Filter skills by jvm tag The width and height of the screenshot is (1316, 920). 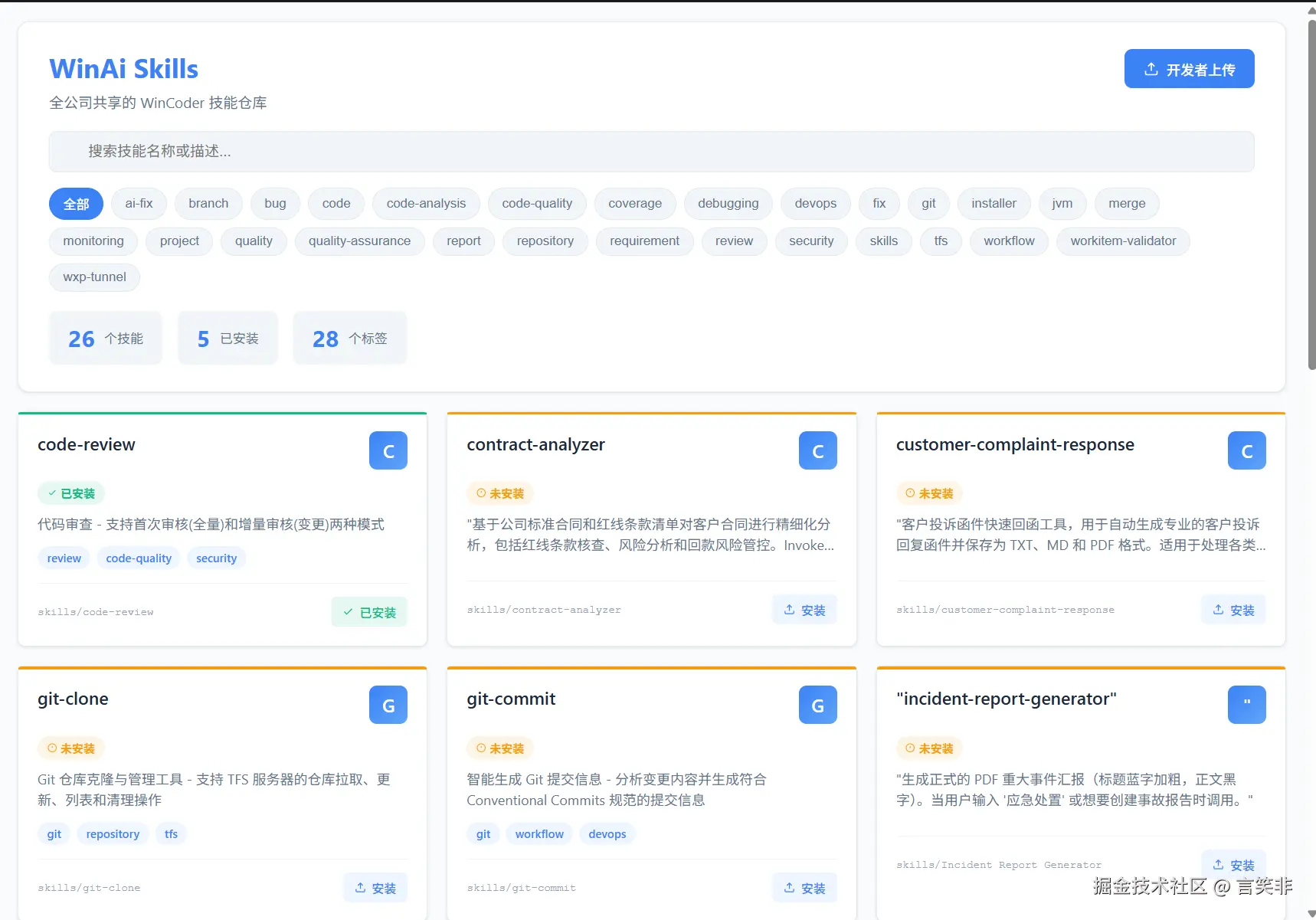pos(1062,204)
